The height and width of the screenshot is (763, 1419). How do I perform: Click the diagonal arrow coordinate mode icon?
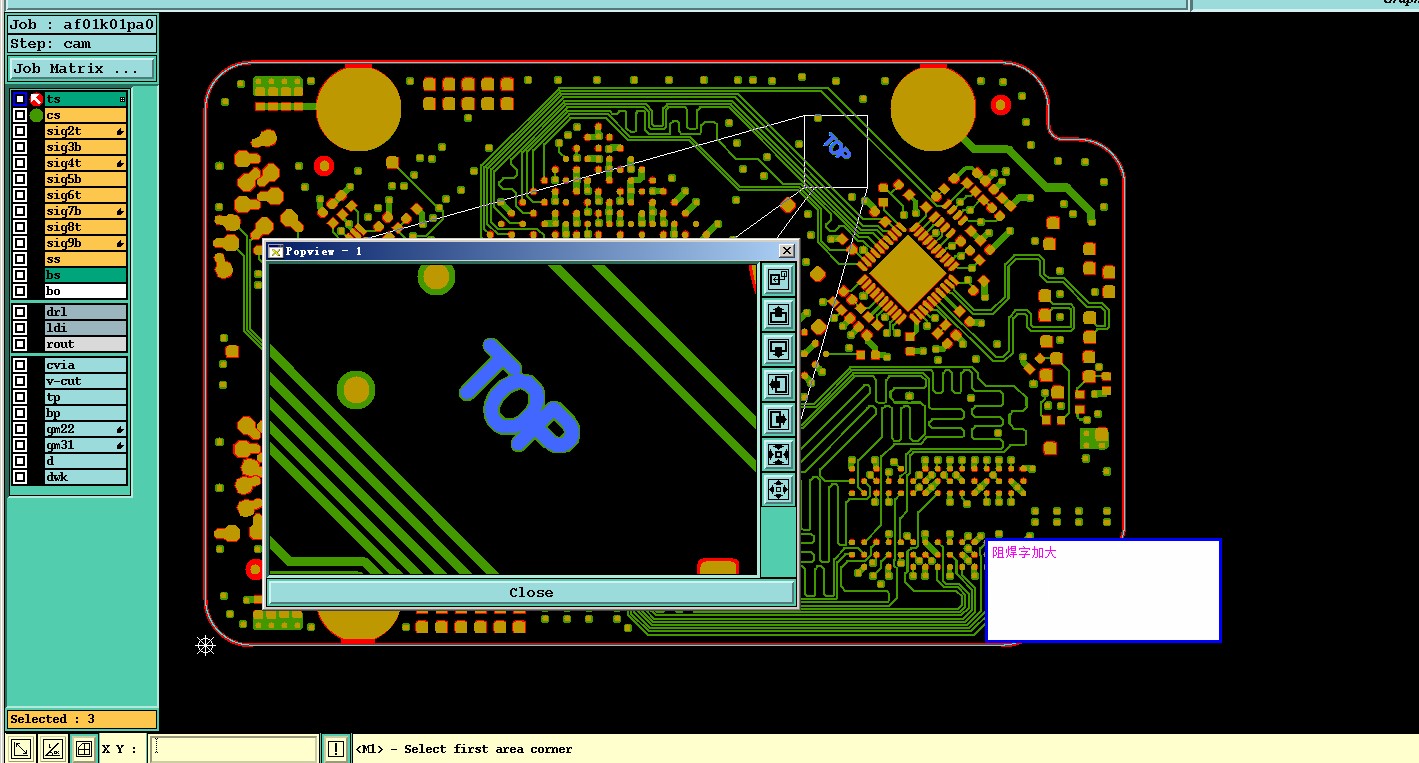point(20,748)
